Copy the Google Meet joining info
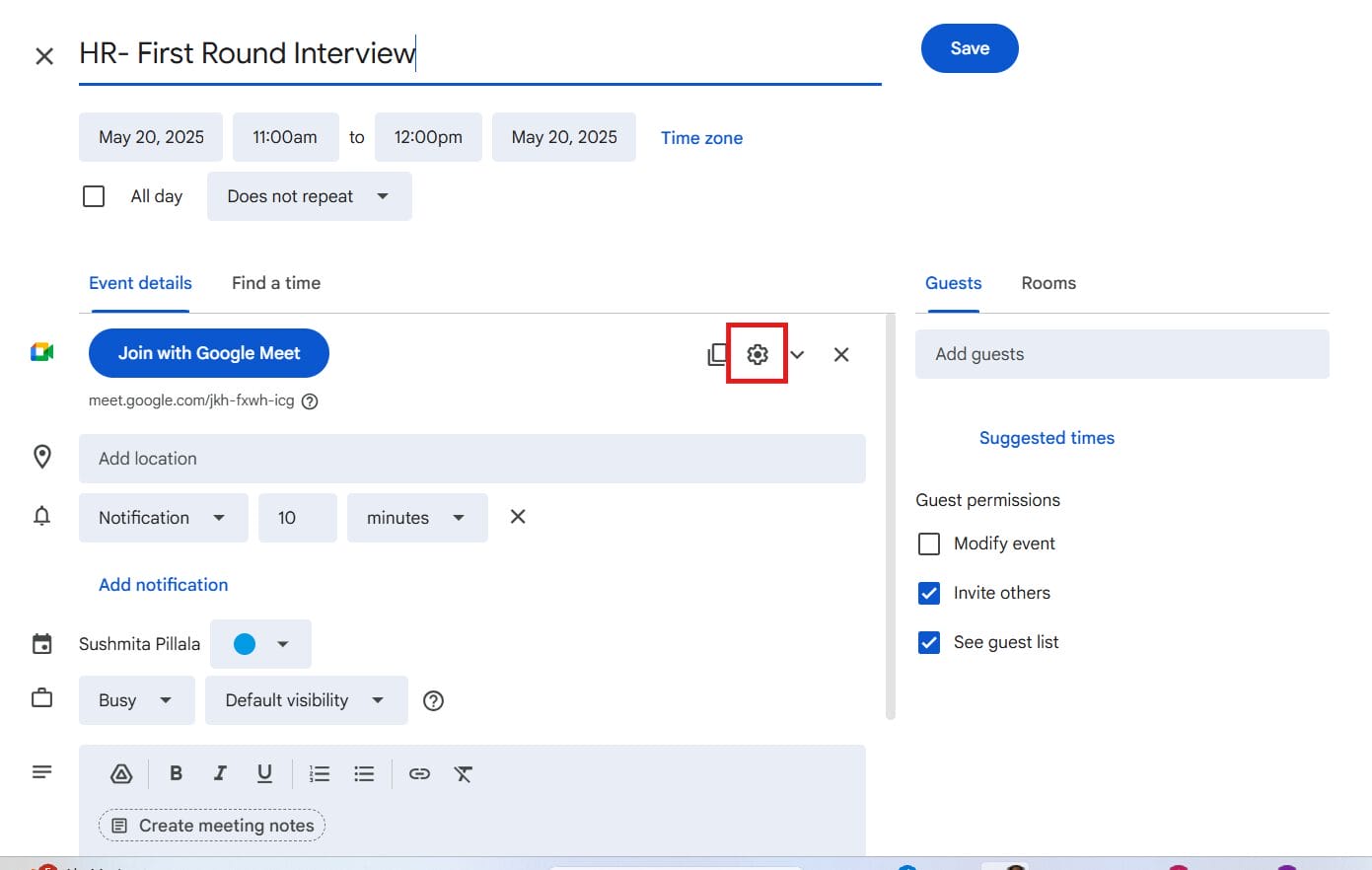The image size is (1372, 870). (x=717, y=354)
